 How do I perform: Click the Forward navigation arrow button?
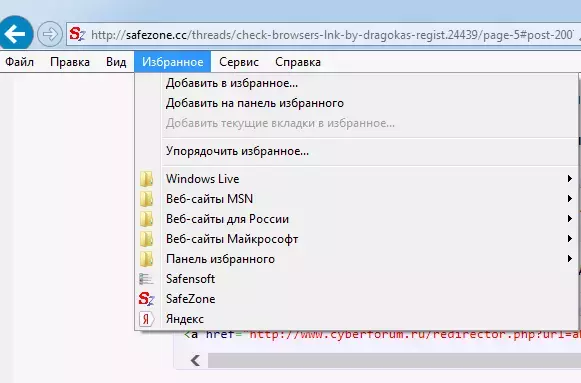tap(50, 34)
